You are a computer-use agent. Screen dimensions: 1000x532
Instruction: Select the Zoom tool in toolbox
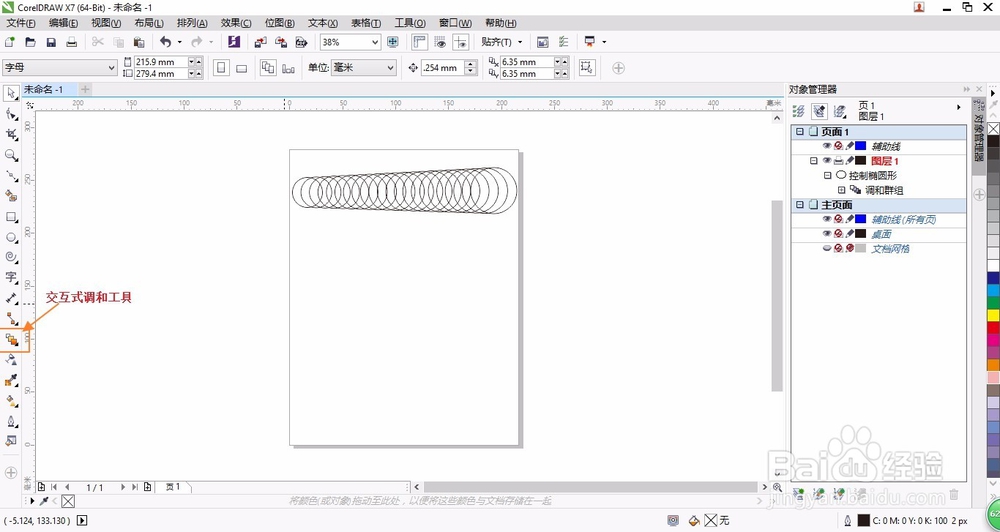(x=11, y=155)
